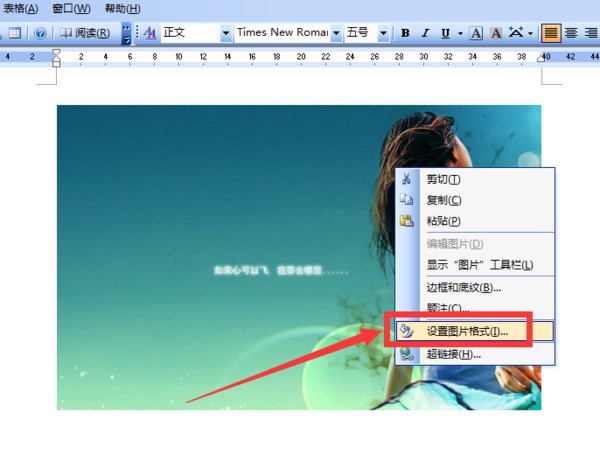Apply character shading with the shaded A icon
Screen dimensions: 600x454
pos(495,33)
